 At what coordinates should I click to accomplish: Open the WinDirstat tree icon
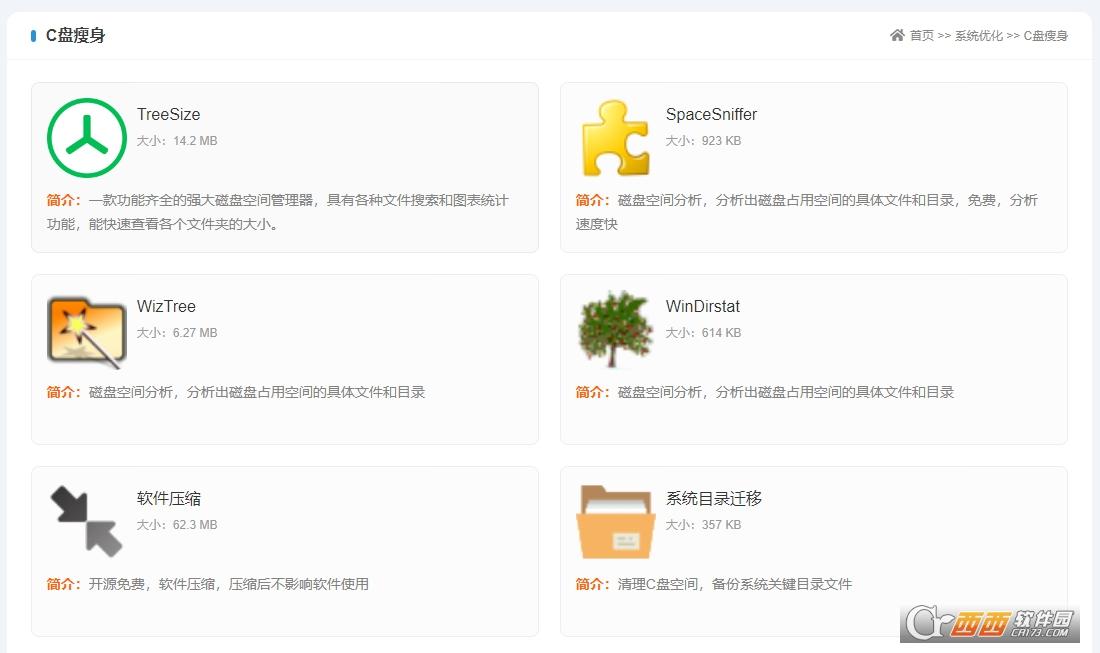tap(615, 330)
